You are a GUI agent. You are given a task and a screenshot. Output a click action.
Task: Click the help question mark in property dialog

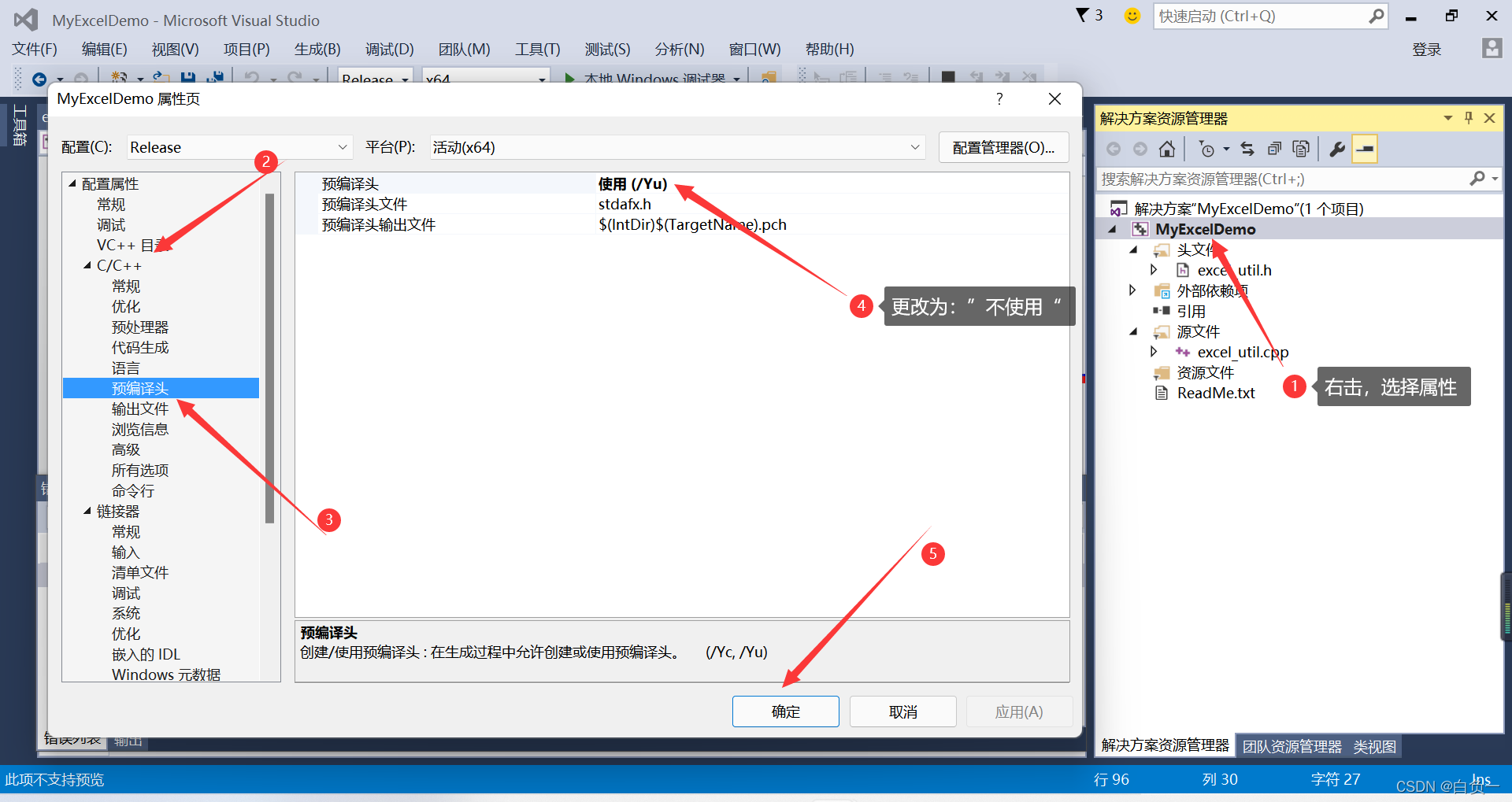coord(999,98)
